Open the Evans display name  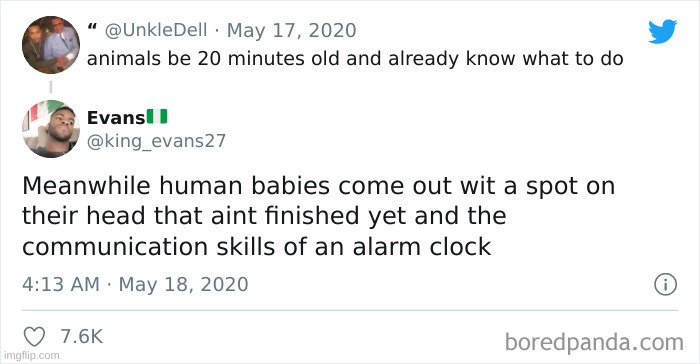pyautogui.click(x=116, y=118)
